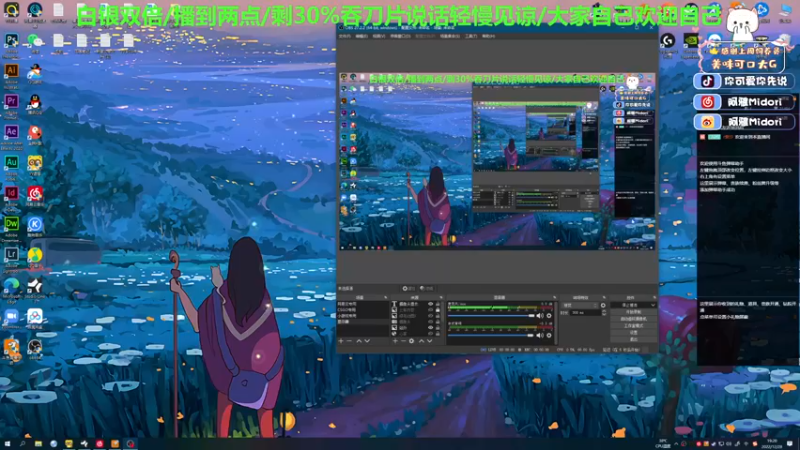This screenshot has height=450, width=800.
Task: Toggle eye visibility of the browser source
Action: click(x=431, y=334)
